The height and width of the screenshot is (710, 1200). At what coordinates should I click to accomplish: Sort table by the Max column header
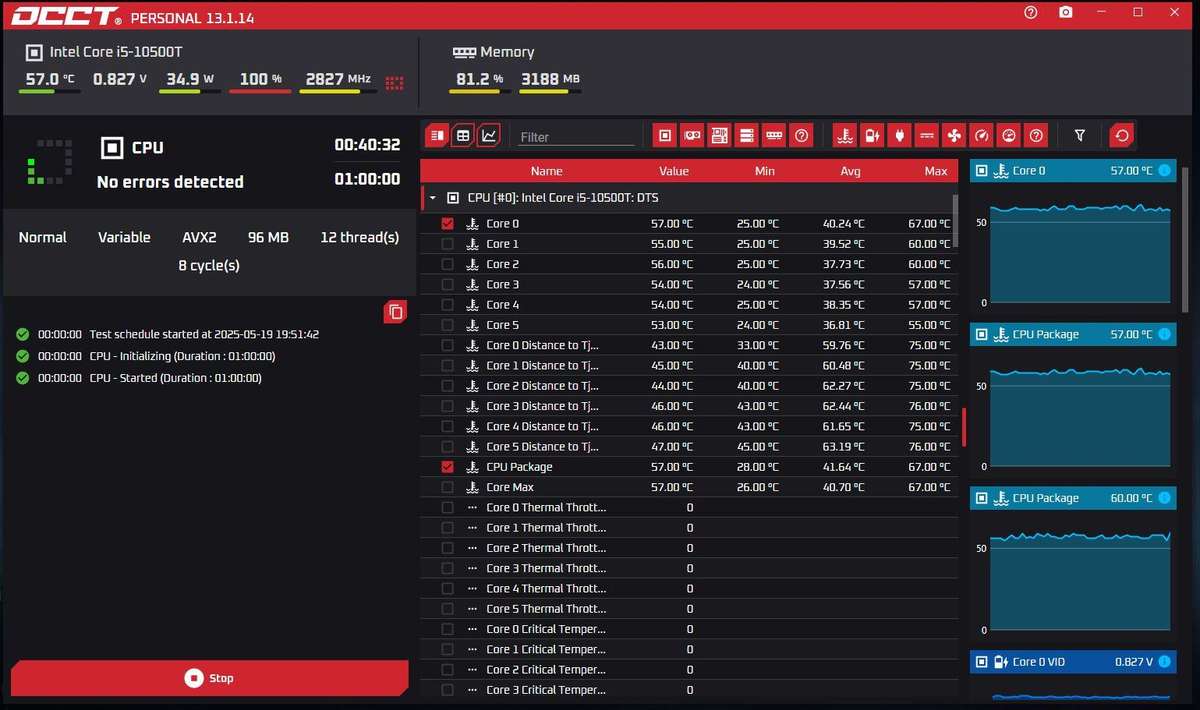point(935,171)
